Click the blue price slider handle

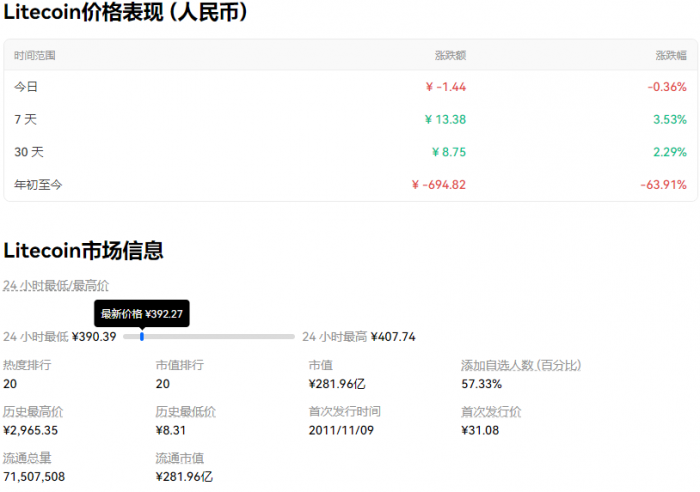click(142, 336)
